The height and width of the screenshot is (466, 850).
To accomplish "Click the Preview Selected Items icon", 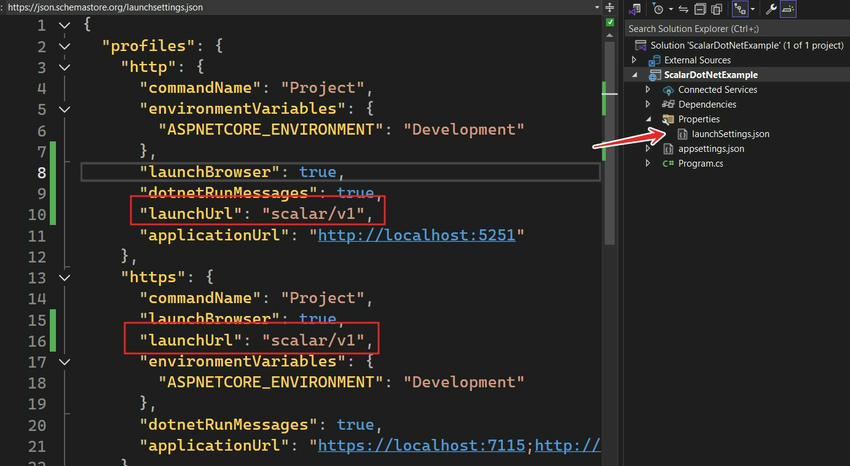I will click(x=788, y=8).
